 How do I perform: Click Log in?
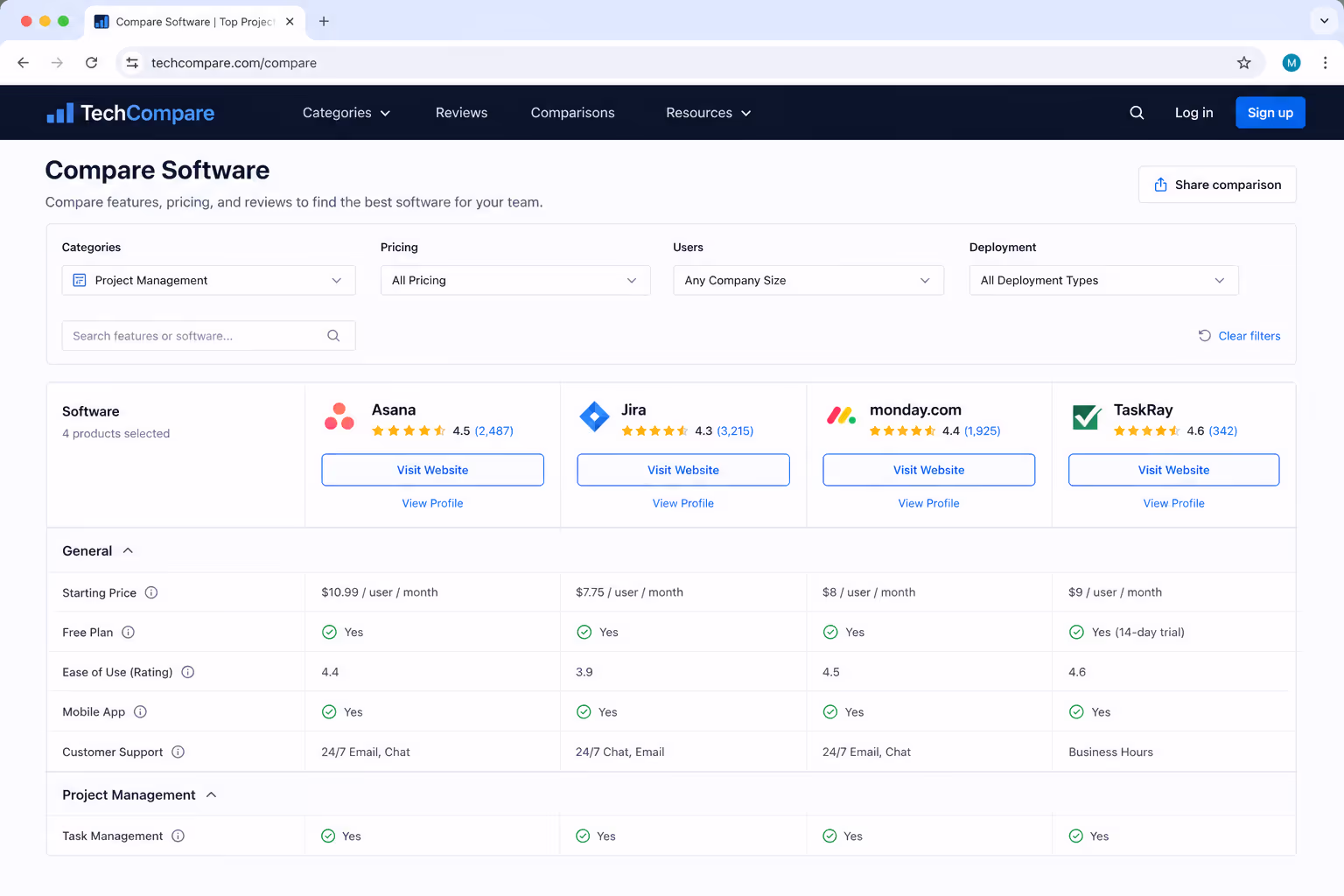[x=1193, y=113]
